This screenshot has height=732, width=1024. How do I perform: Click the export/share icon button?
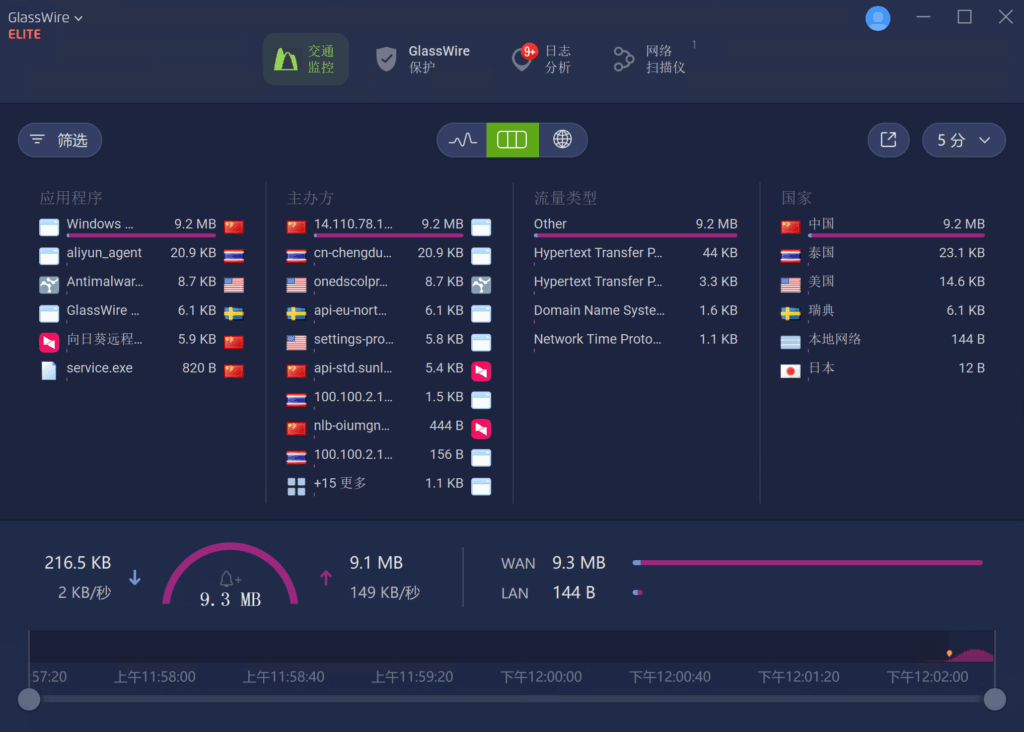click(888, 141)
